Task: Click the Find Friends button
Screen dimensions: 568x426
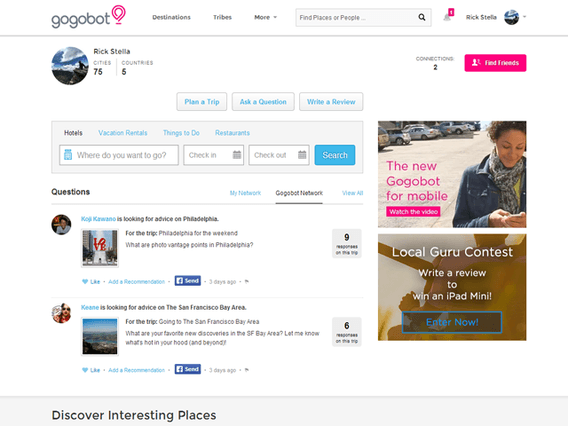Action: [x=495, y=63]
